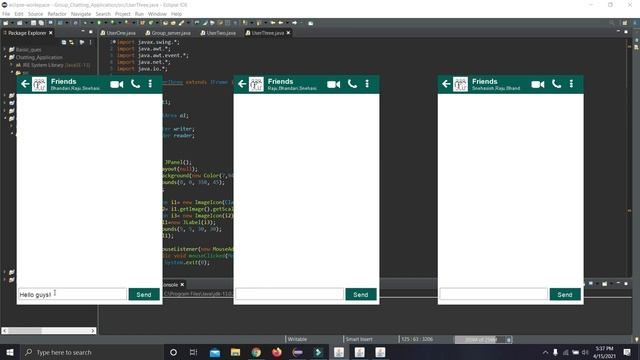Open more options in Raju,Bhandan,Snehasi chat

[x=367, y=84]
